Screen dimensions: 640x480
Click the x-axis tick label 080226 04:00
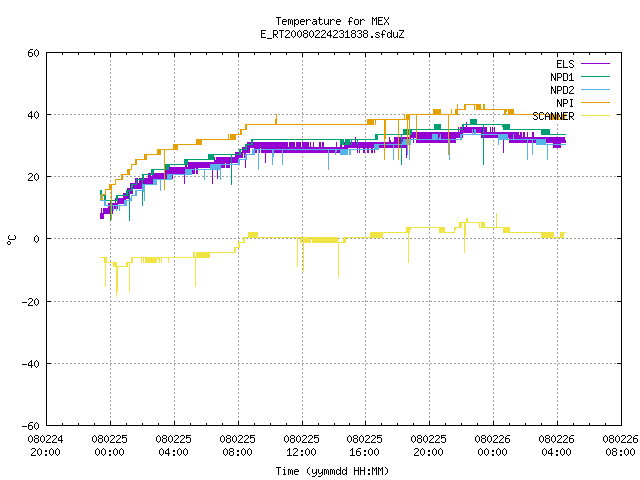pyautogui.click(x=557, y=446)
